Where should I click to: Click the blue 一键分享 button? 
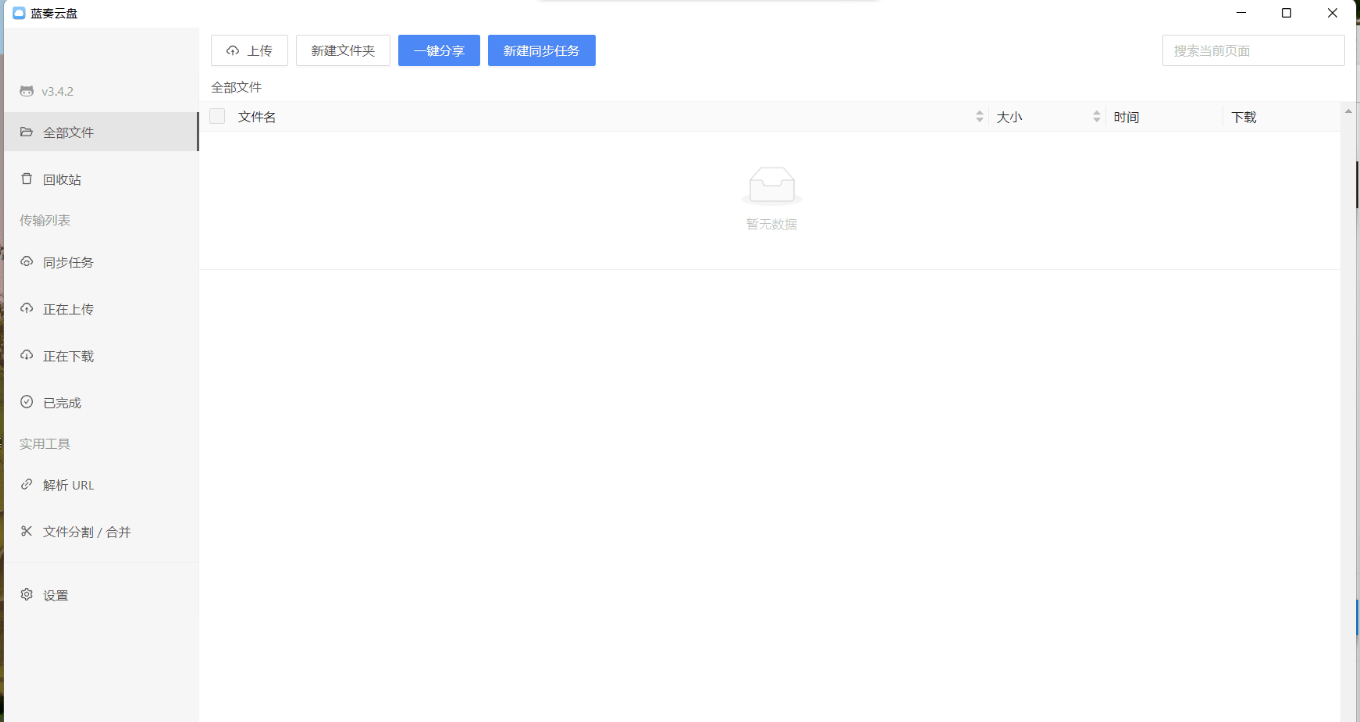coord(438,51)
